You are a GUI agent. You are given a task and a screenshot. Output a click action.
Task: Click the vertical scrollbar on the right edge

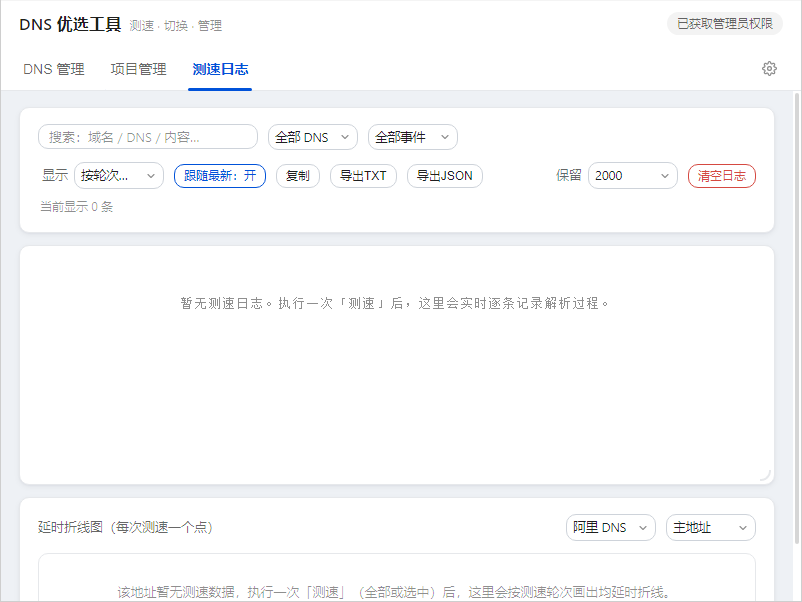[x=797, y=317]
